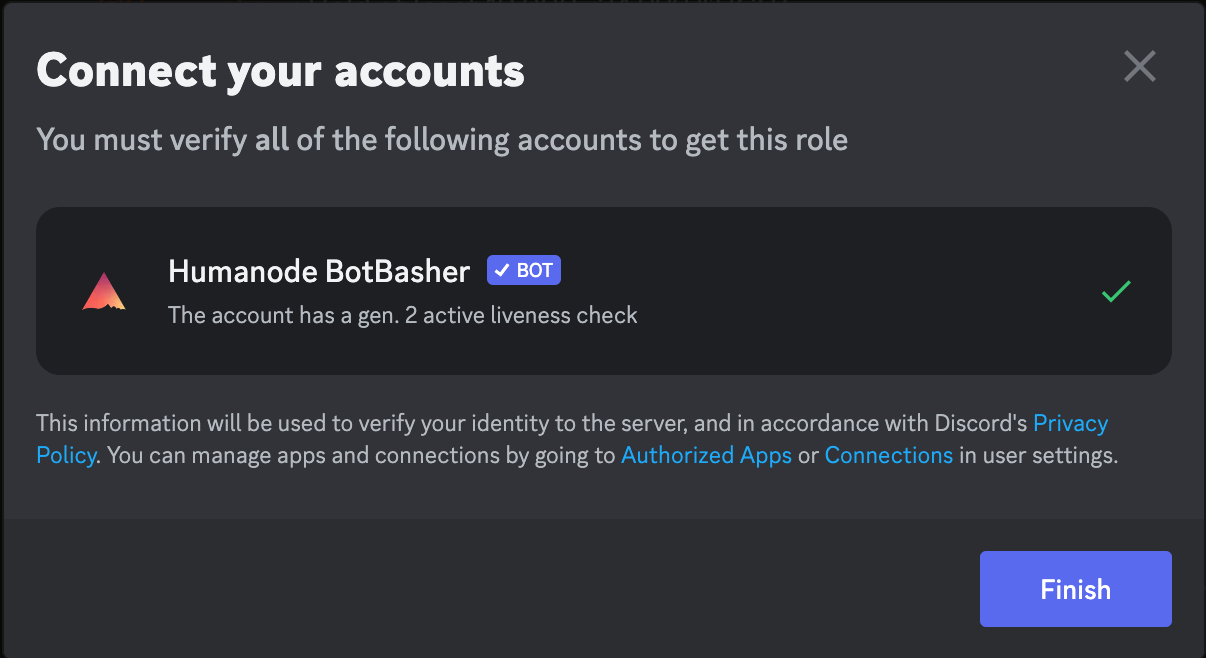The image size is (1206, 658).
Task: Click the words 'to get this role'
Action: coord(765,139)
